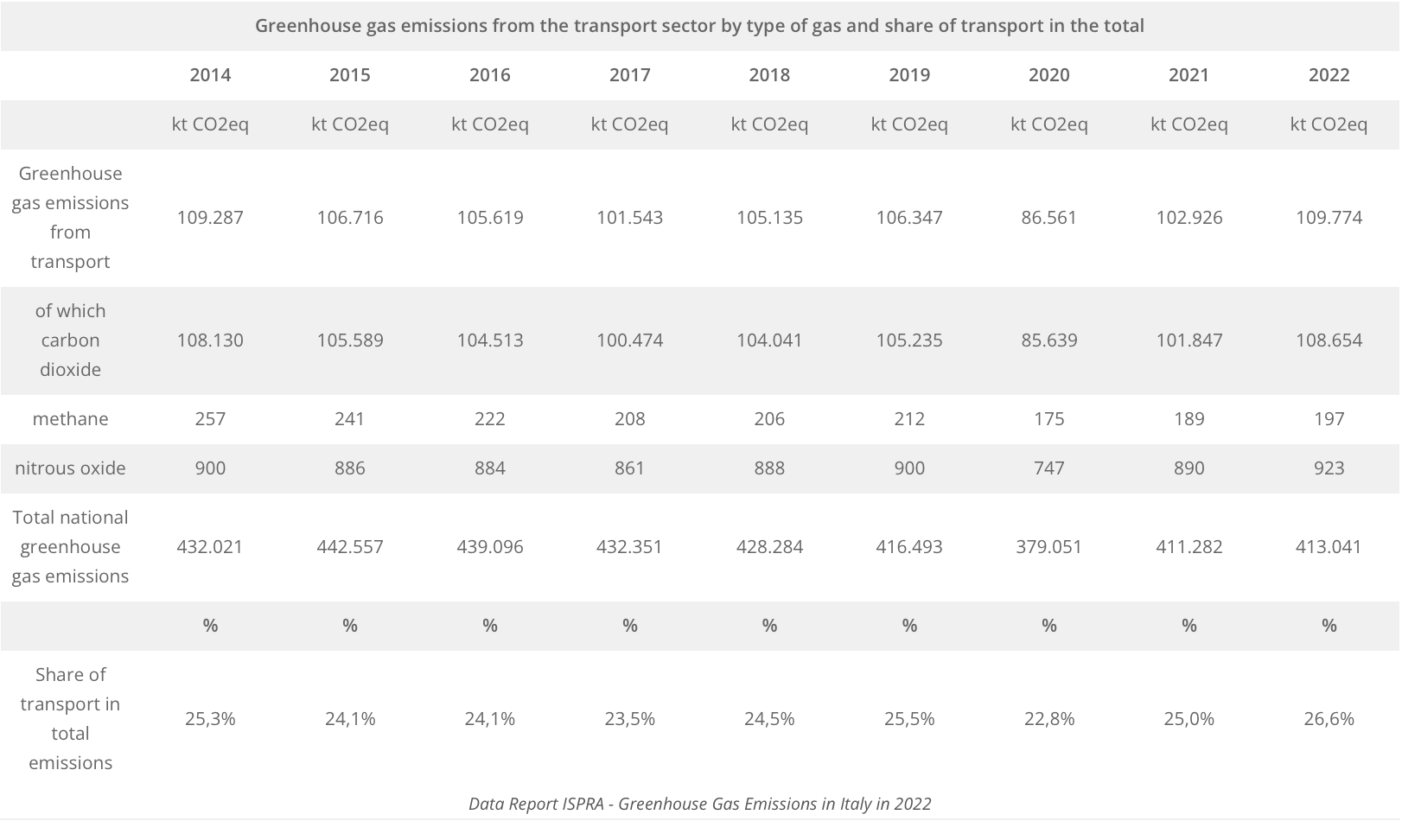Click the percent unit cell under 2019
The height and width of the screenshot is (840, 1402).
click(x=909, y=626)
